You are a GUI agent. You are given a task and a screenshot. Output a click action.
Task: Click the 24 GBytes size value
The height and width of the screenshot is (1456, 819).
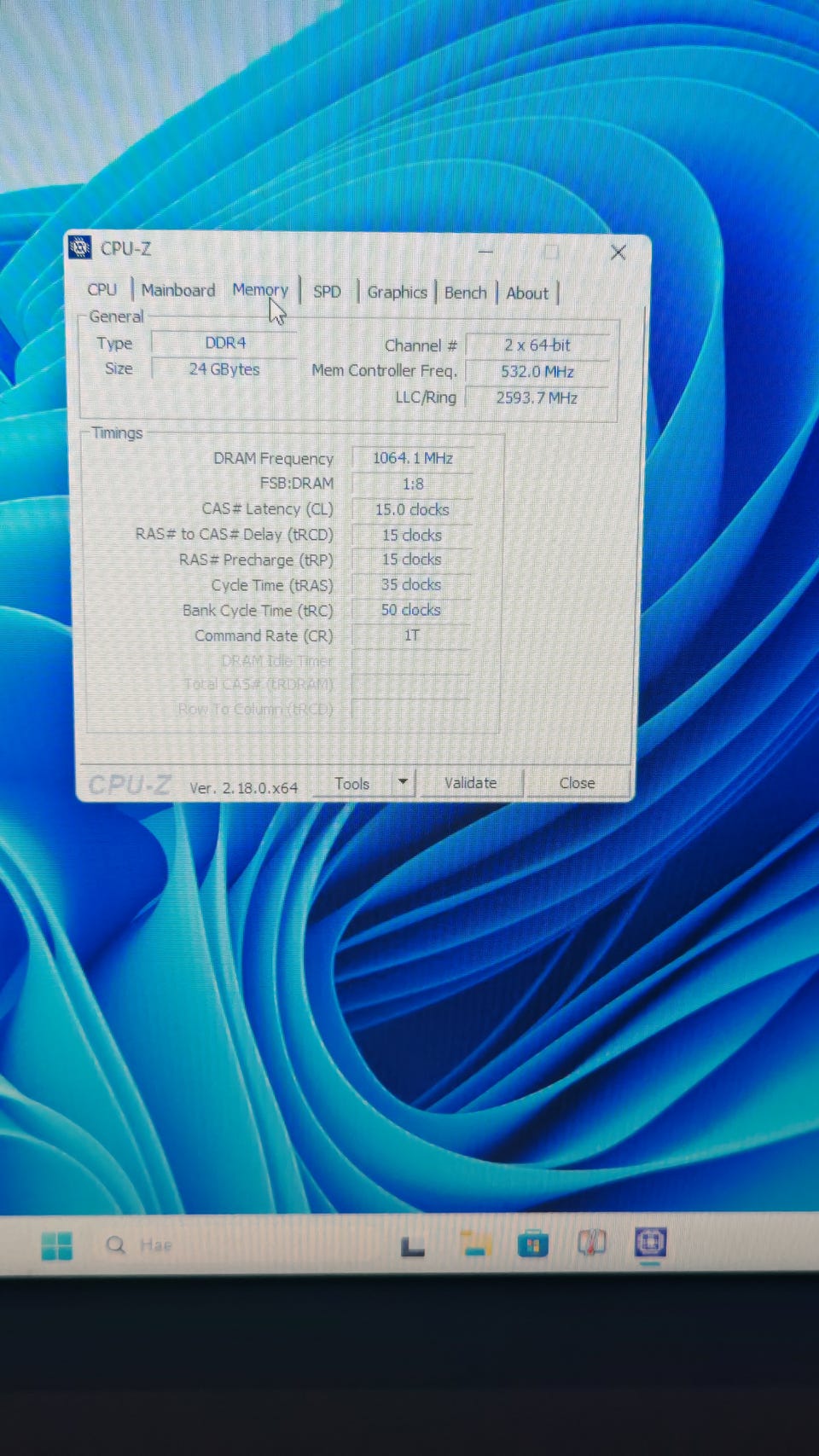(224, 369)
